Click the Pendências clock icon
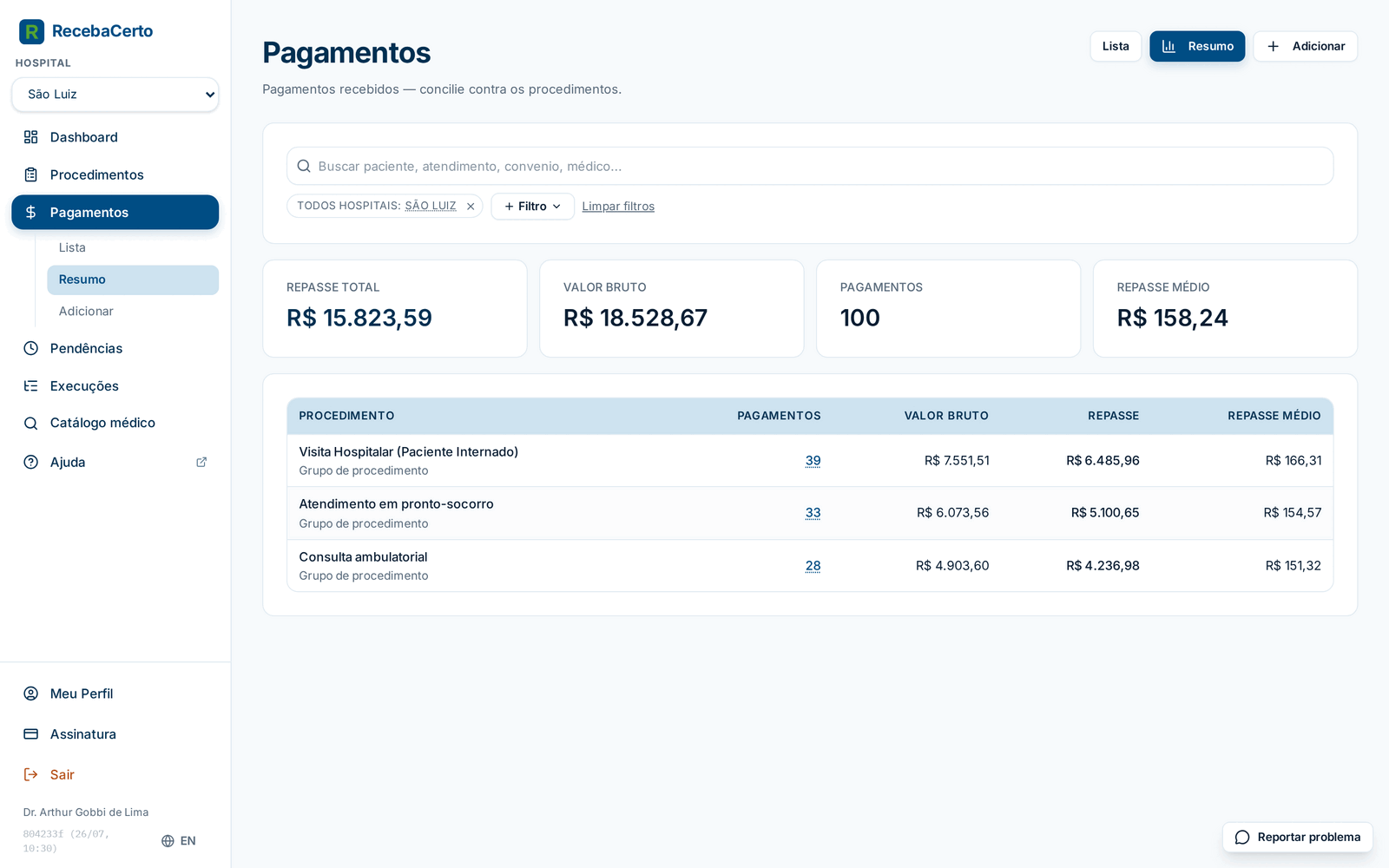Screen dimensions: 1389x868 point(31,348)
